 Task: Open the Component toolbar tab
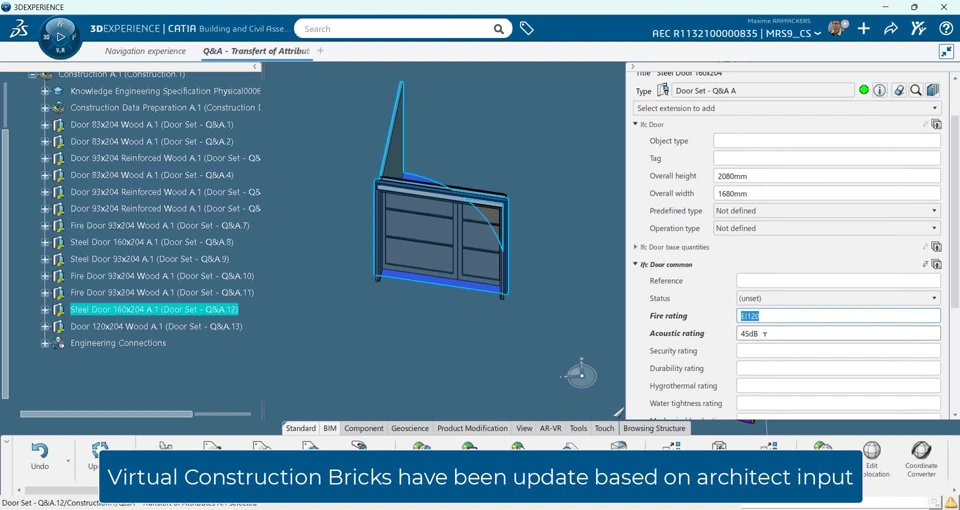[364, 429]
